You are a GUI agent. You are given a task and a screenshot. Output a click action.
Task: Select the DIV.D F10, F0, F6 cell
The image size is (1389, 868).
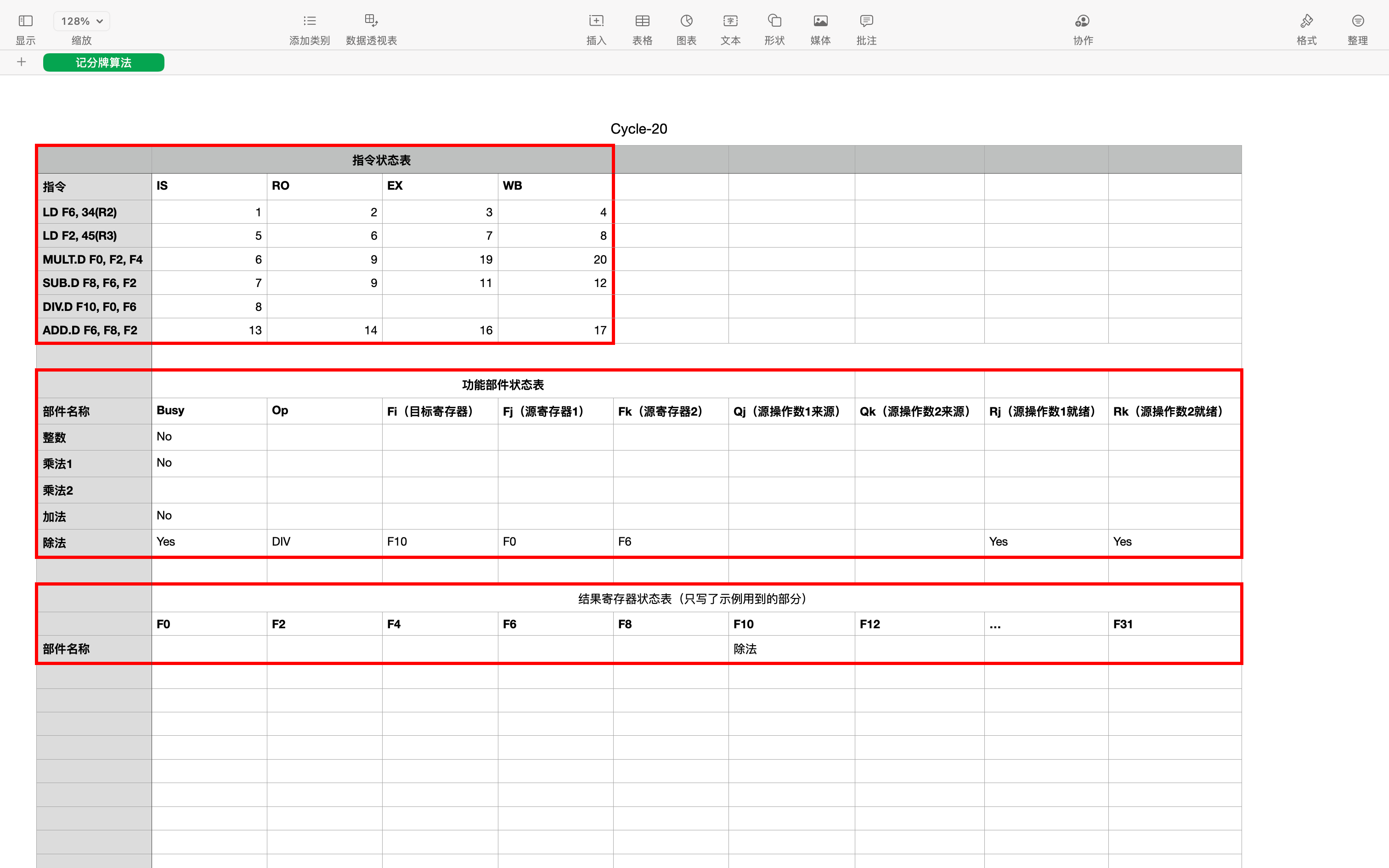click(94, 307)
